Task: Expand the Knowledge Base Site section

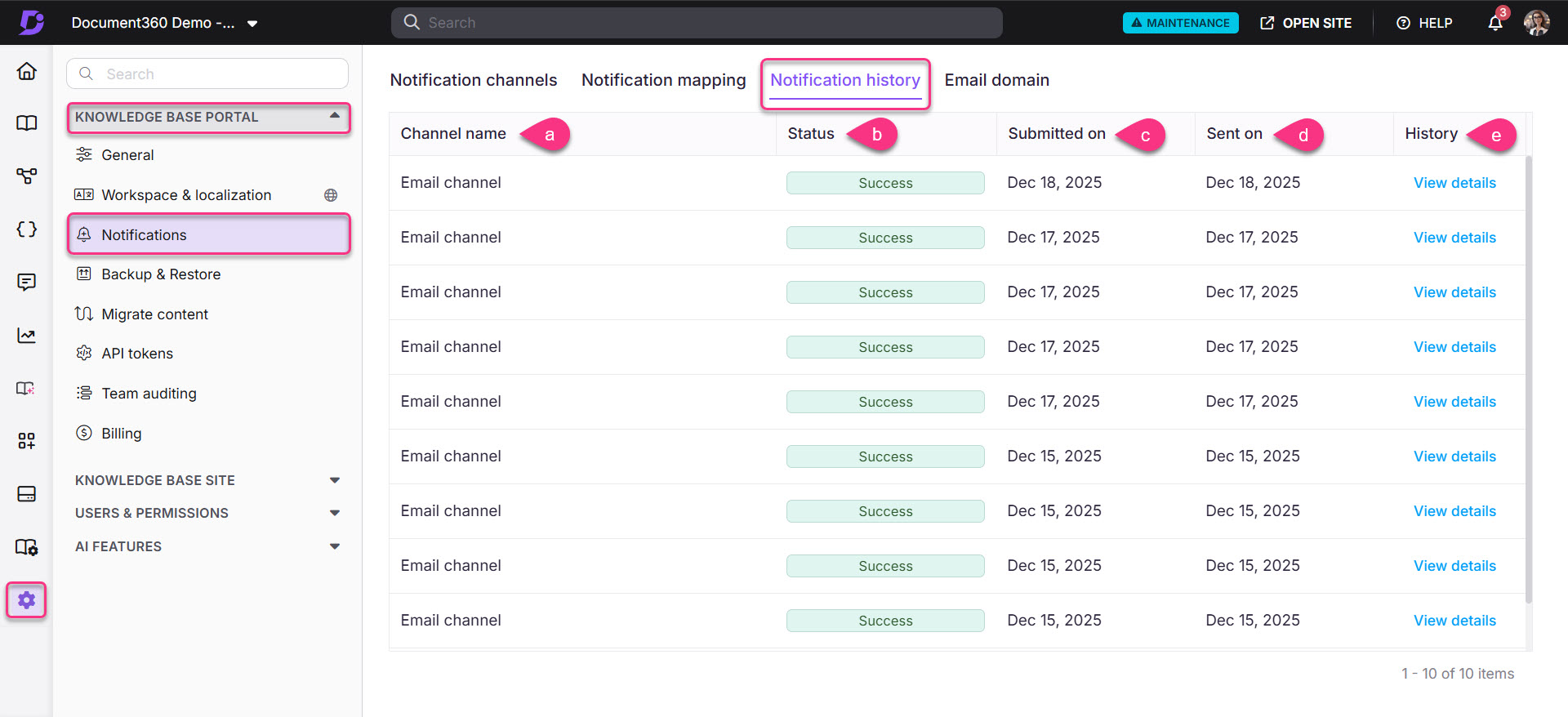Action: click(208, 480)
